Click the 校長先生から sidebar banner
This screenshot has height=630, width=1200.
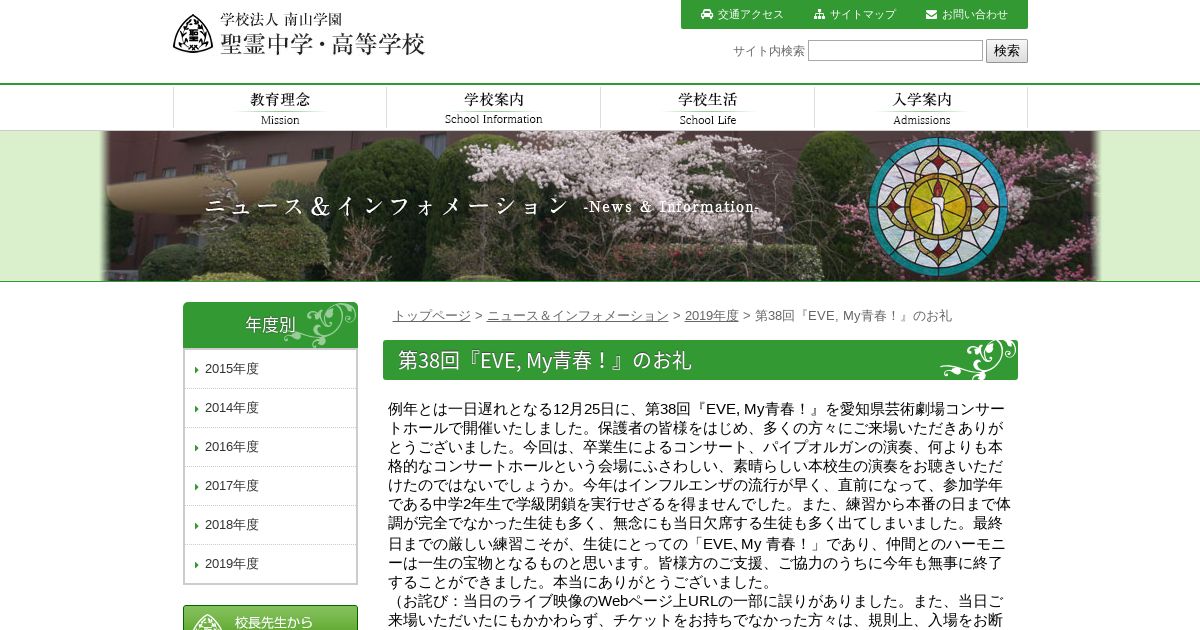[x=270, y=618]
